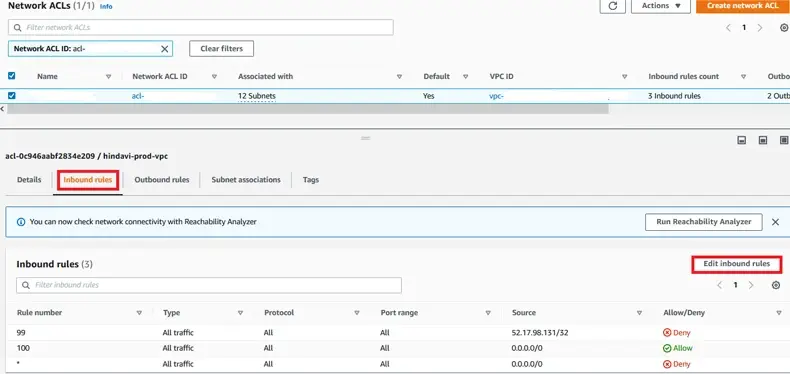Go to next page of inbound rules
The width and height of the screenshot is (790, 374).
coord(751,285)
